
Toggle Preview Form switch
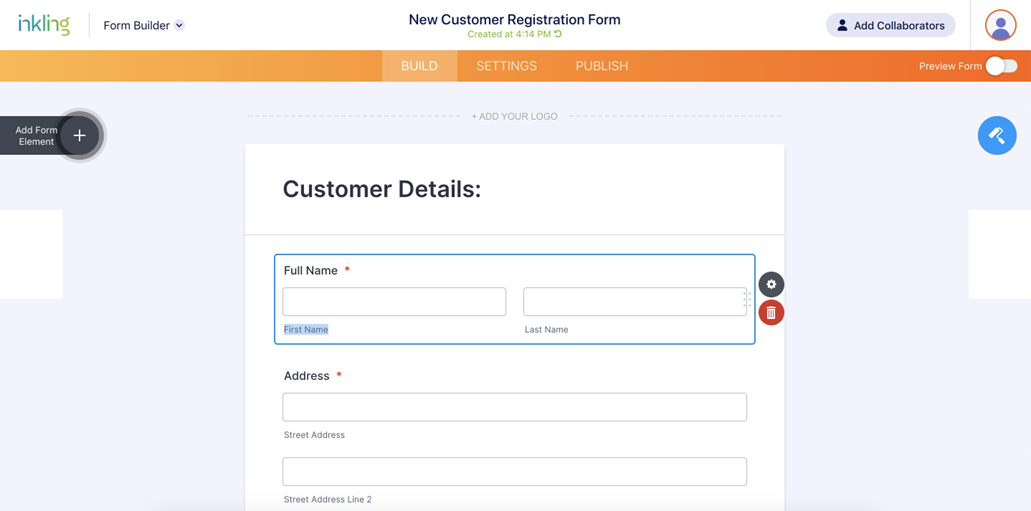1001,66
